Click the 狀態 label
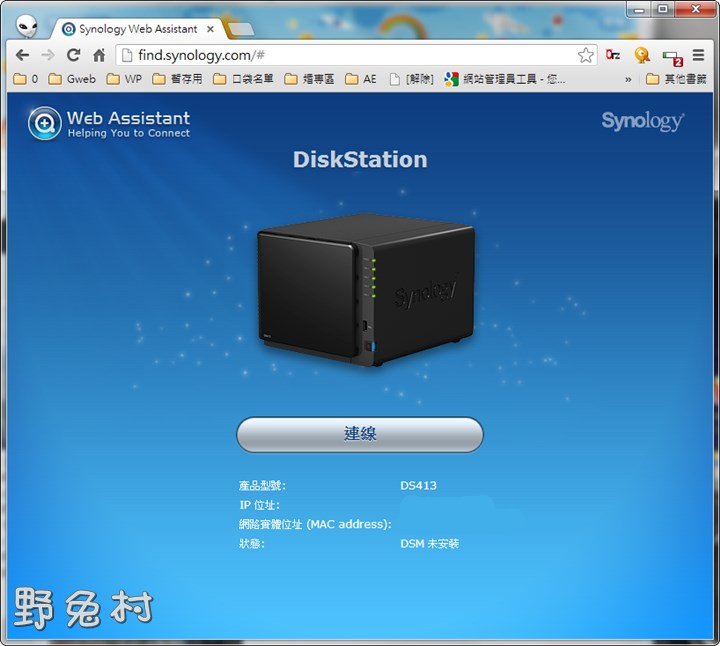 tap(252, 544)
